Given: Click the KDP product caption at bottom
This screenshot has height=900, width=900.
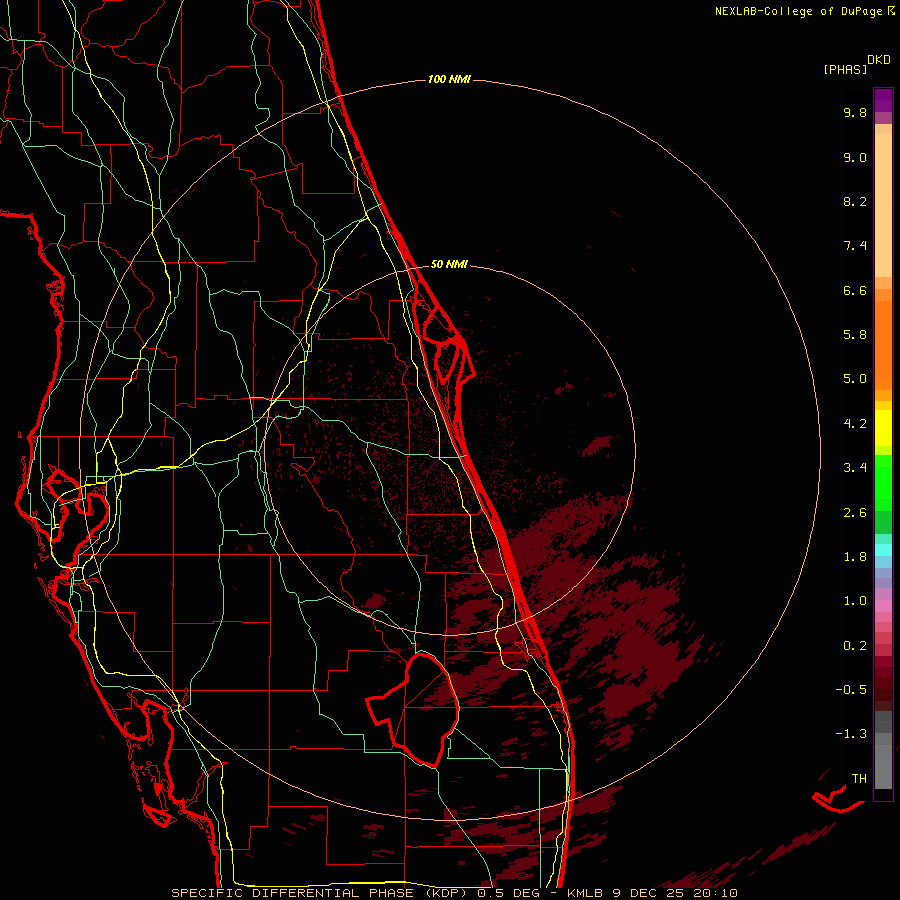Looking at the screenshot, I should (454, 893).
